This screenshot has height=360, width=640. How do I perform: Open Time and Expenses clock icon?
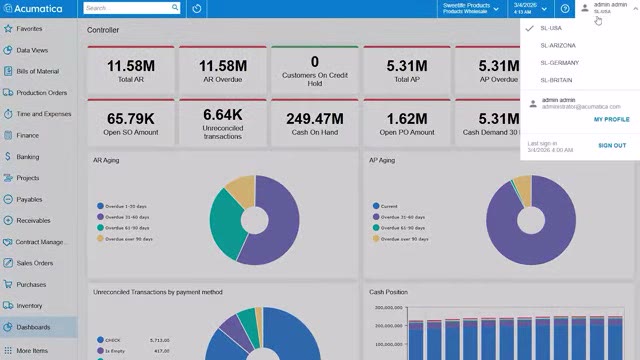pos(8,114)
